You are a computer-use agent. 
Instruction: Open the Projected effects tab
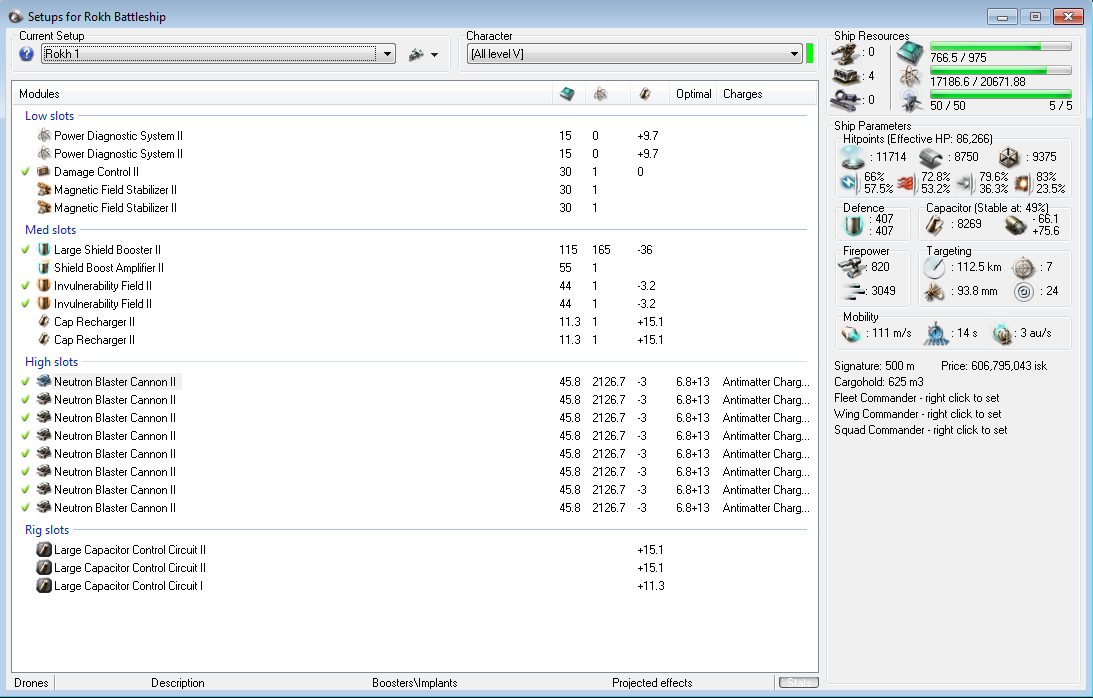coord(652,683)
